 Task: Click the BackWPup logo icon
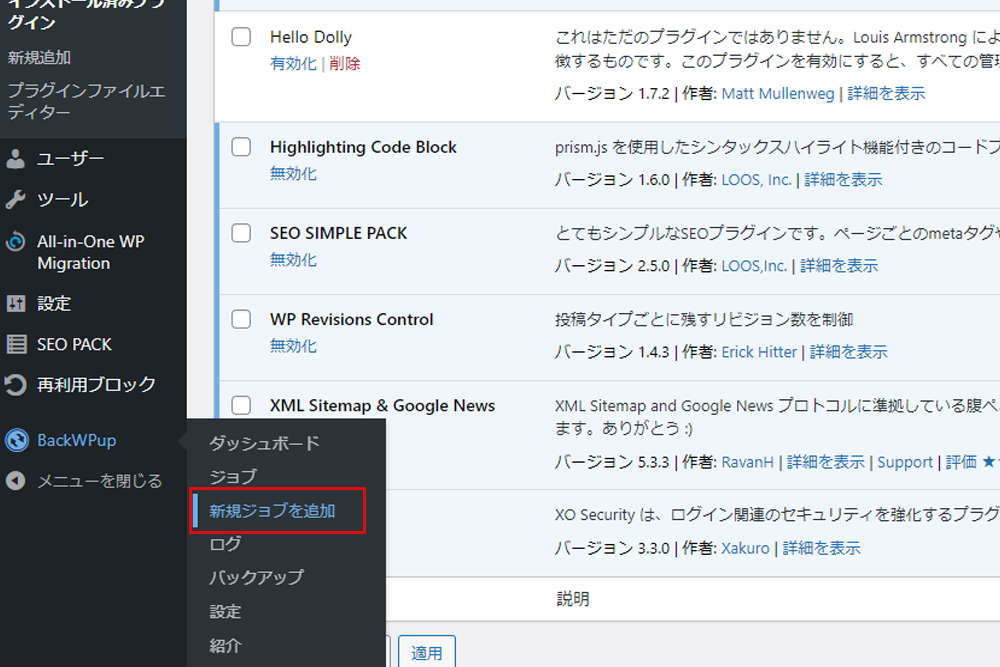point(17,440)
